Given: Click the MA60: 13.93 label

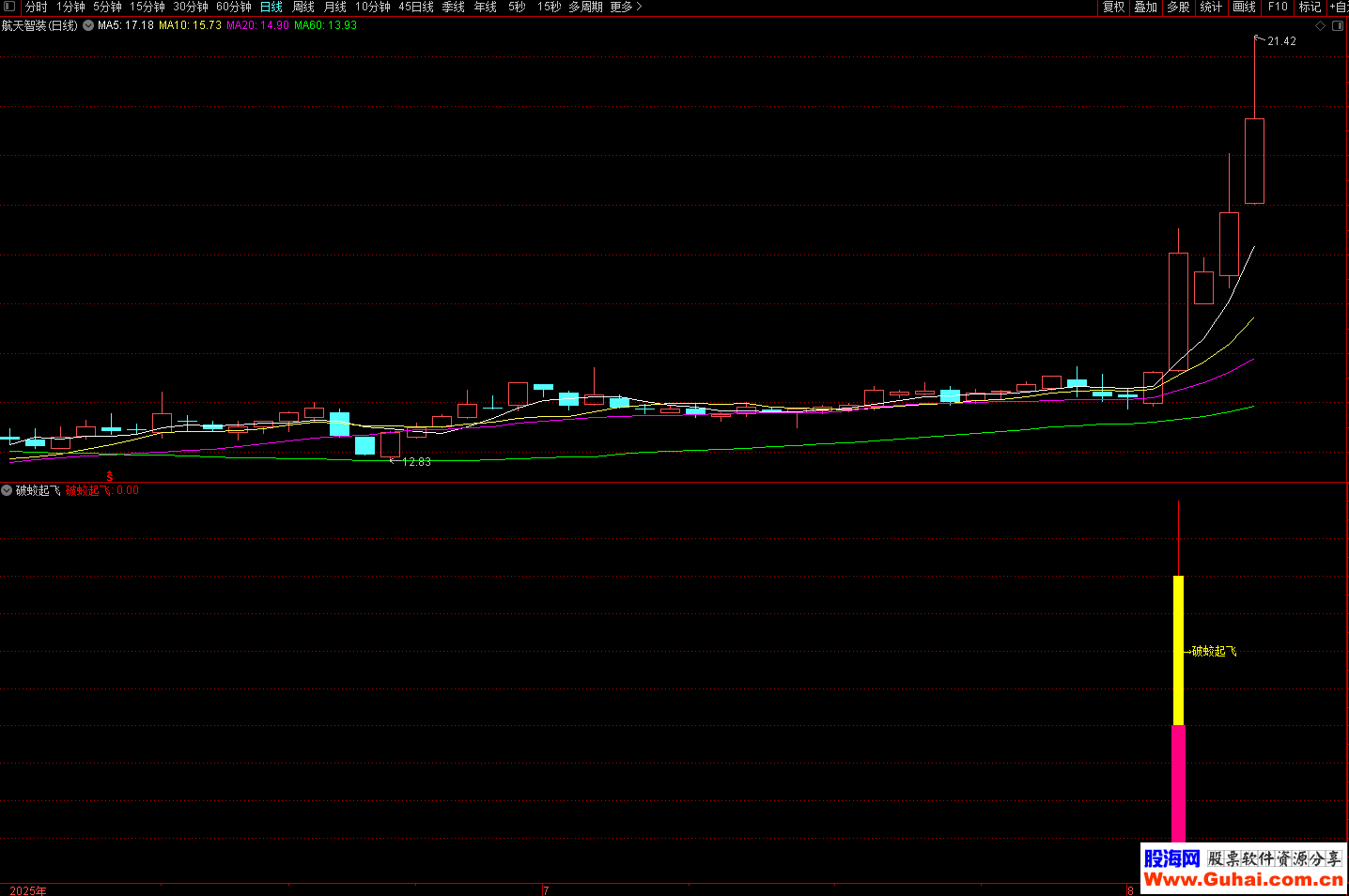Looking at the screenshot, I should tap(326, 25).
